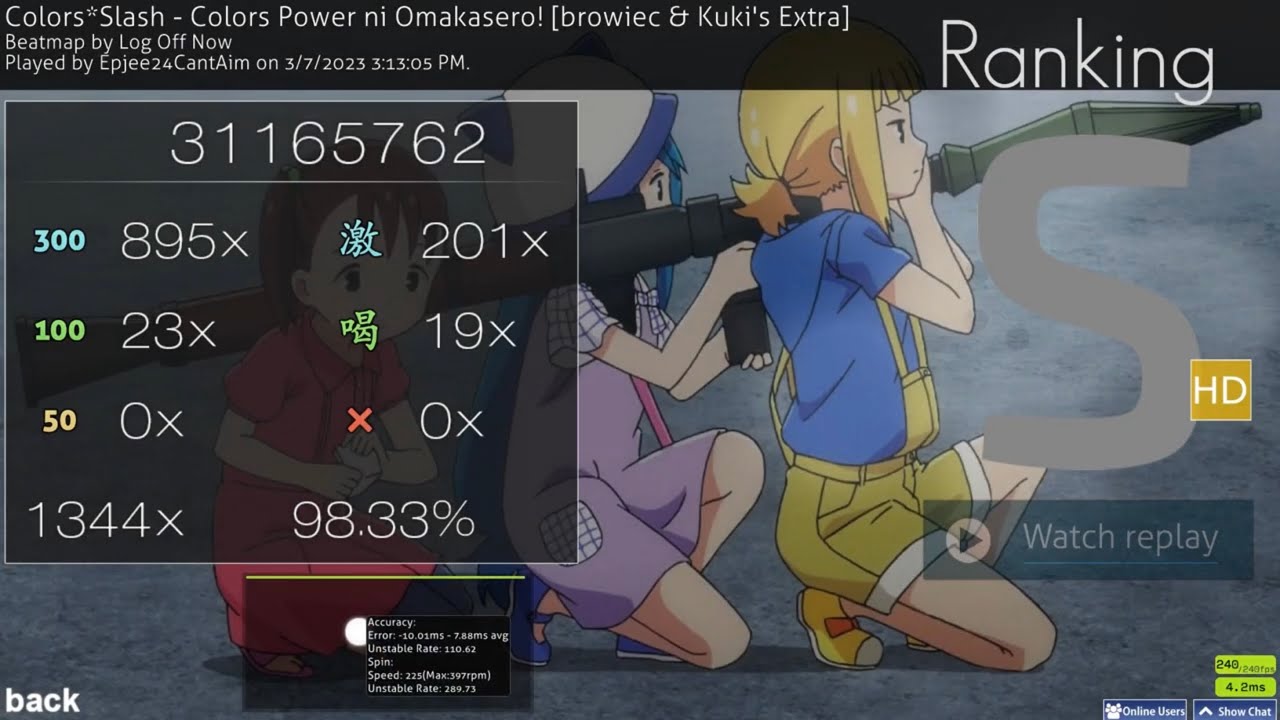
Task: Click the 19x katu count
Action: pyautogui.click(x=470, y=331)
